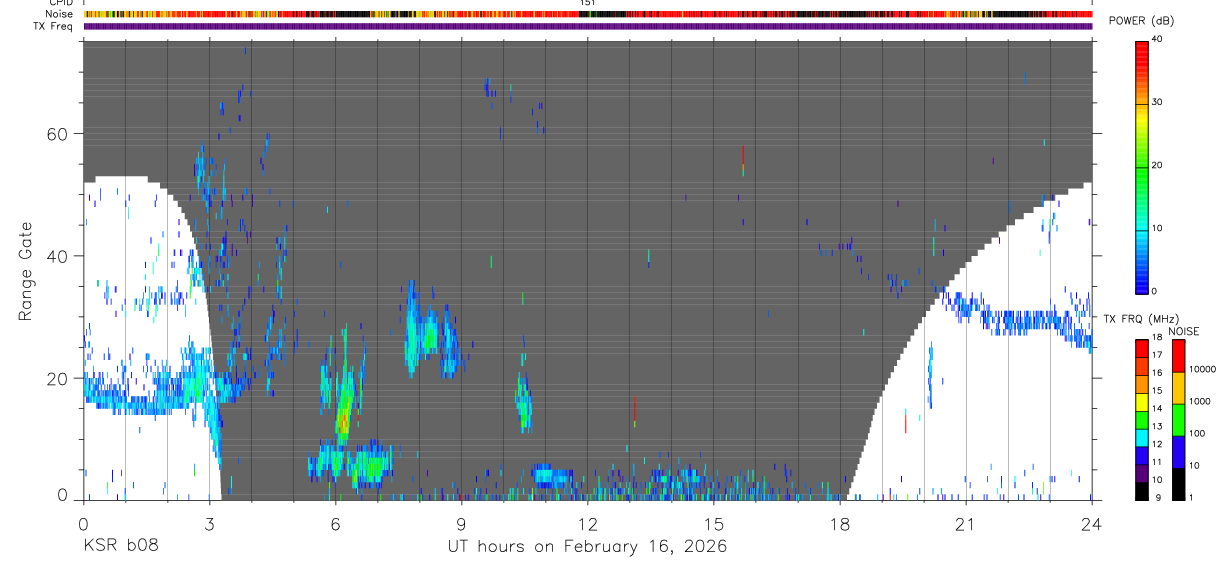Click the 100 label on the NOISE scale
The image size is (1228, 567).
pos(1196,434)
